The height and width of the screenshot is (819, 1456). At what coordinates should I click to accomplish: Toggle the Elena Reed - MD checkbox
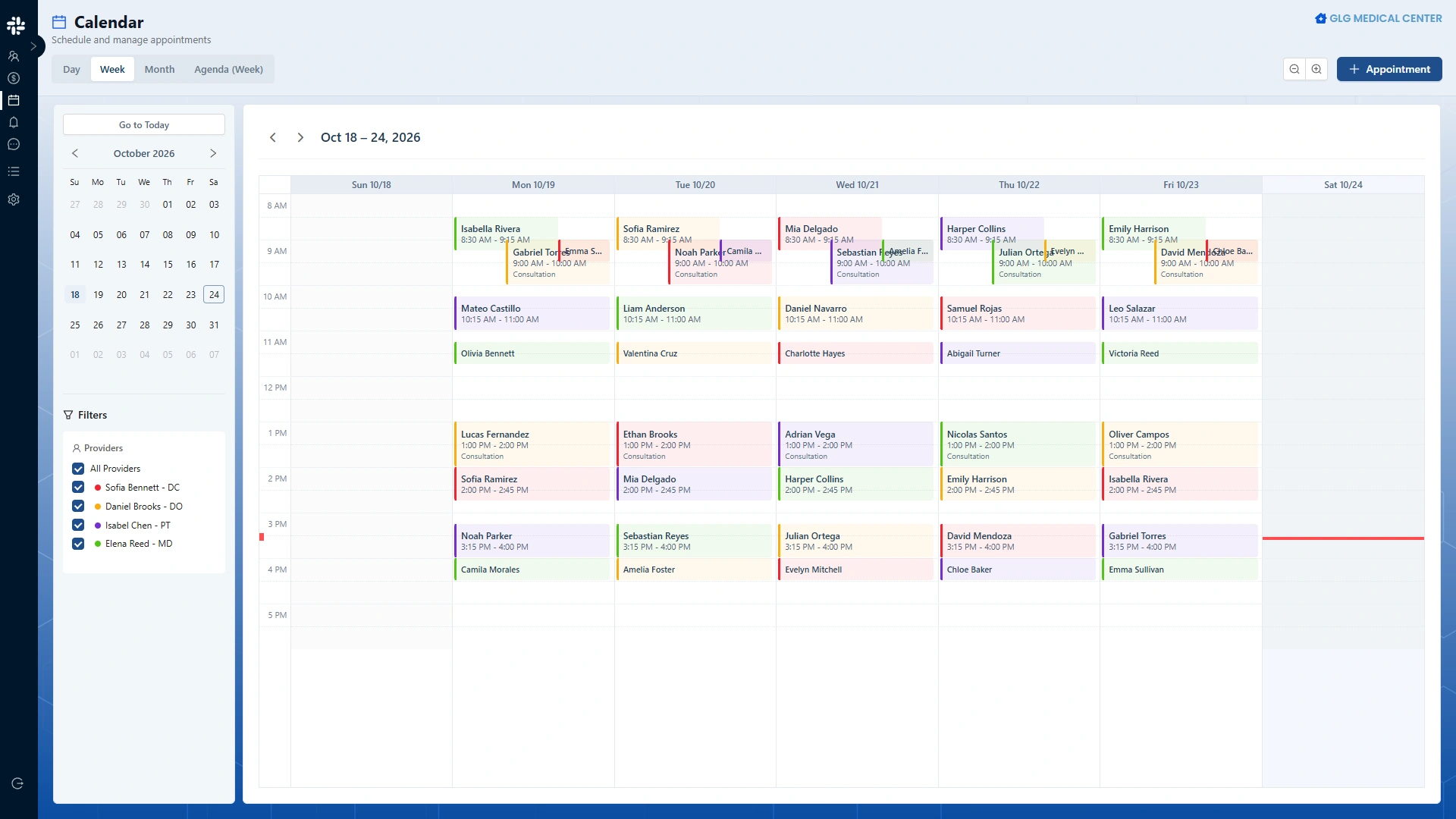point(78,544)
